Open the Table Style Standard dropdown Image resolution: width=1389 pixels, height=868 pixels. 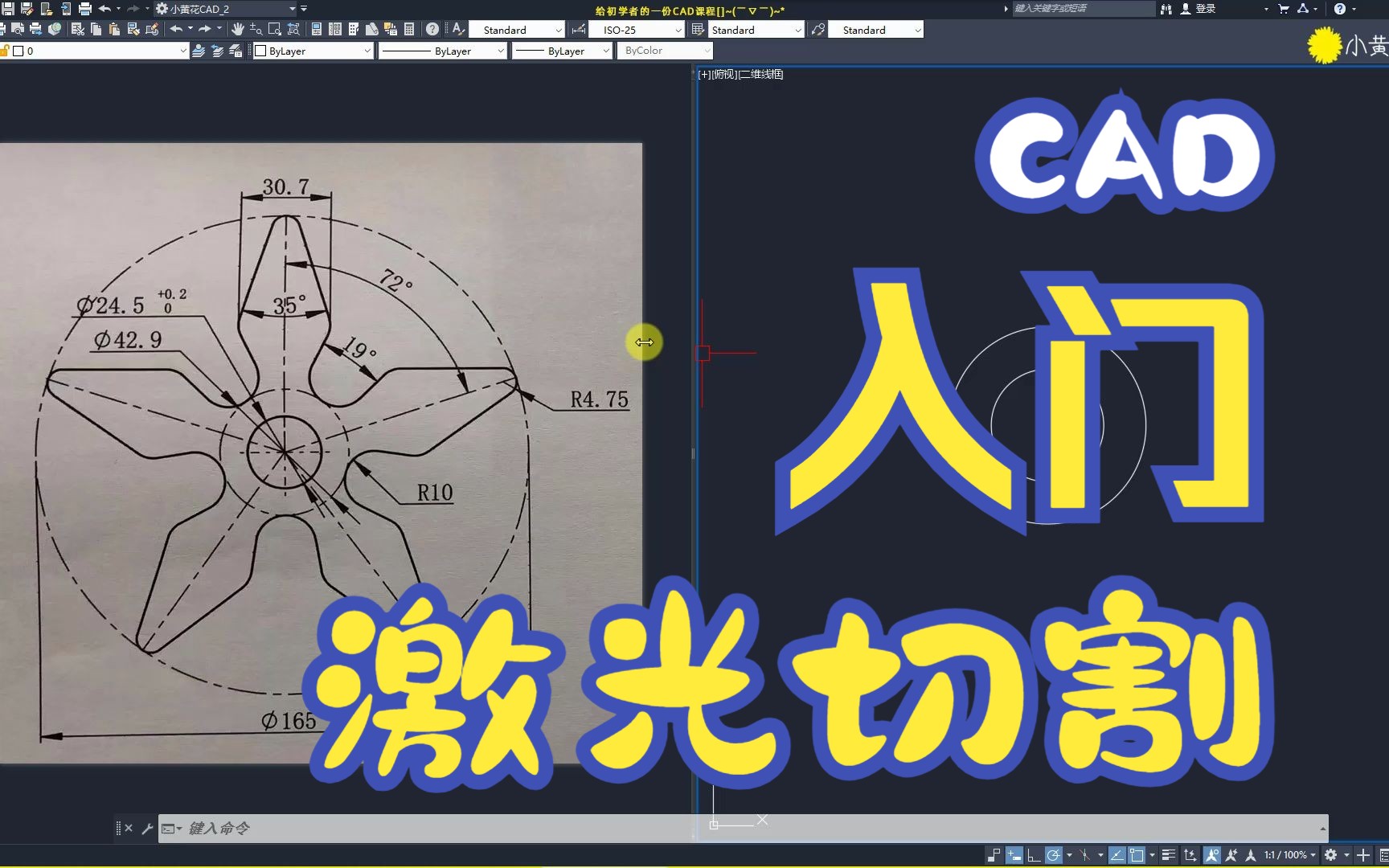[x=755, y=30]
